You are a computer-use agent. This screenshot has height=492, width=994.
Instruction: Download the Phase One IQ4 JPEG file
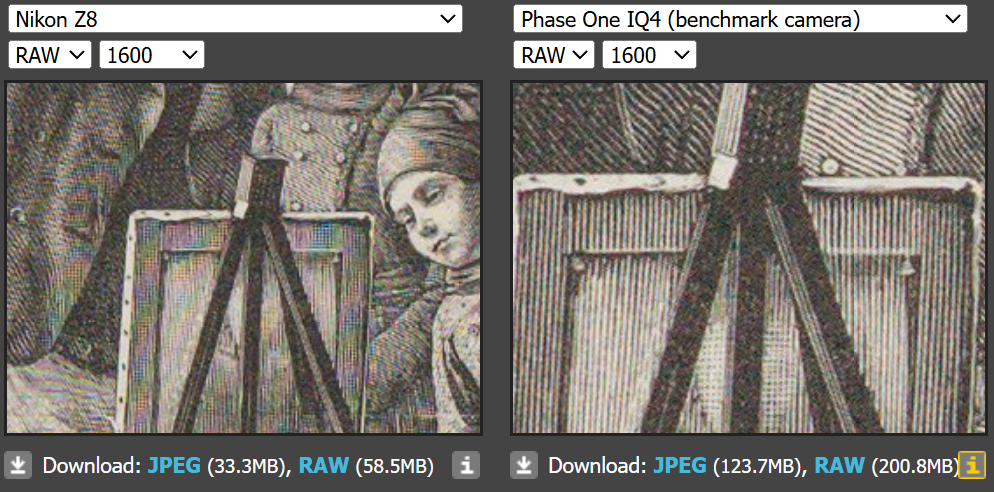(x=679, y=466)
